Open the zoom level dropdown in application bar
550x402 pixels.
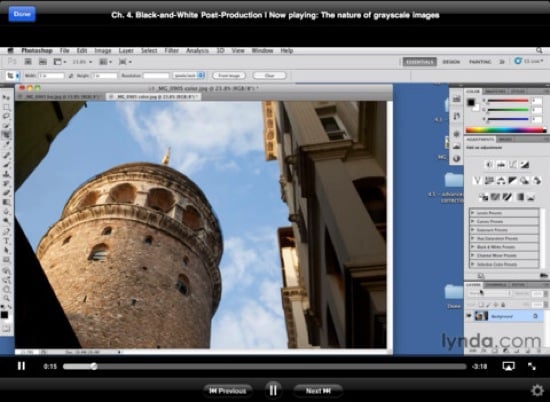click(x=82, y=62)
